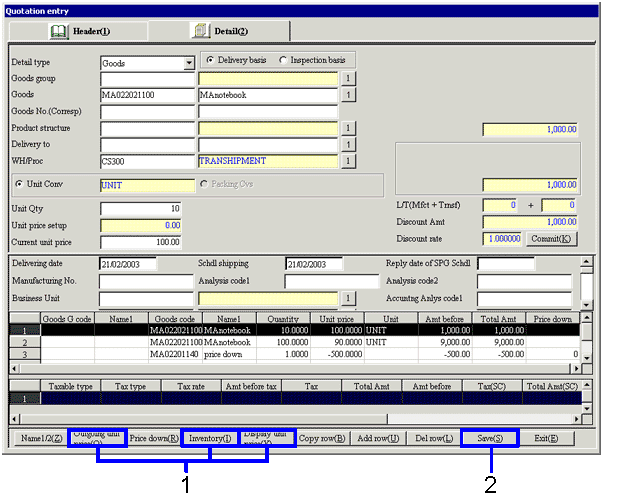Open Product structure lookup button
Viewport: 629px width, 502px height.
tap(349, 128)
